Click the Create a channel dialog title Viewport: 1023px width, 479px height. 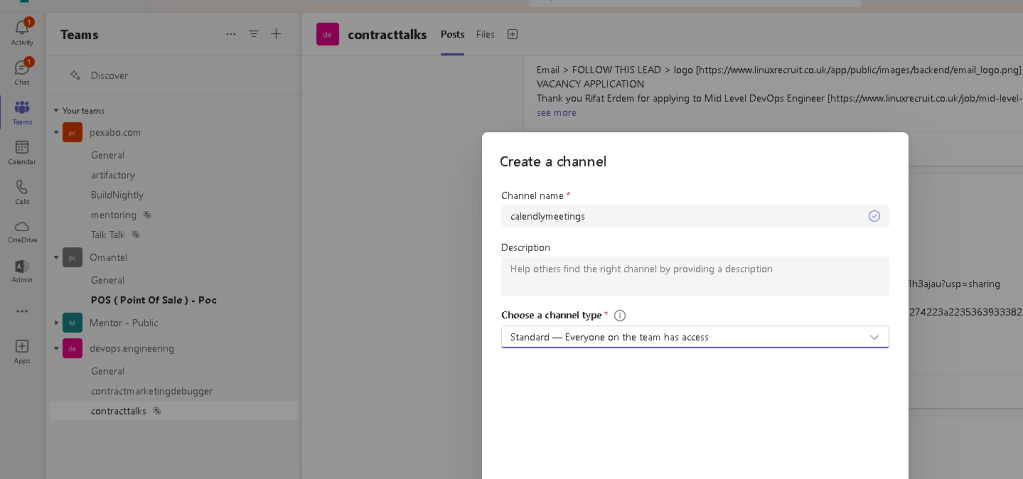(x=553, y=161)
